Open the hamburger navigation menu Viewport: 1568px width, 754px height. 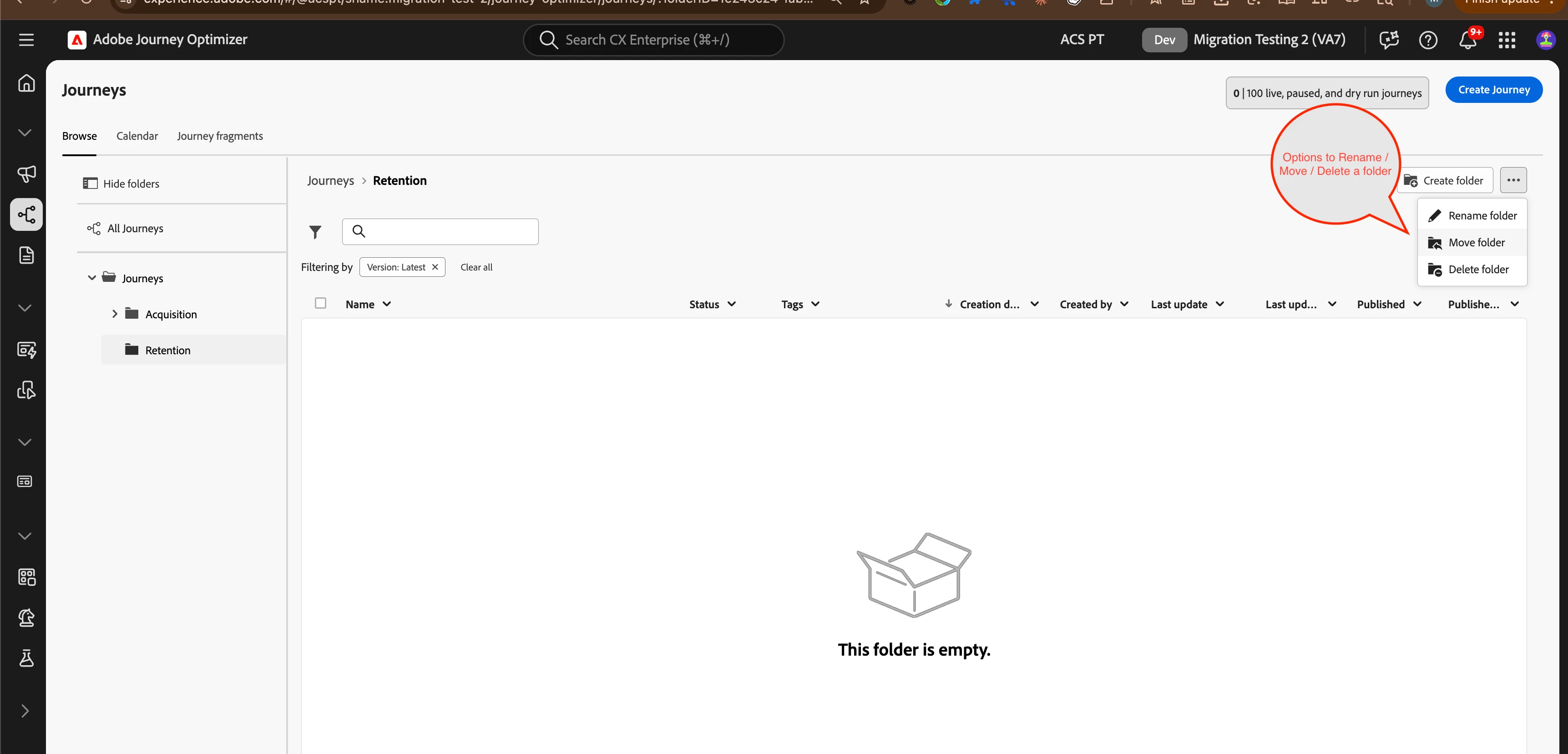pyautogui.click(x=26, y=40)
